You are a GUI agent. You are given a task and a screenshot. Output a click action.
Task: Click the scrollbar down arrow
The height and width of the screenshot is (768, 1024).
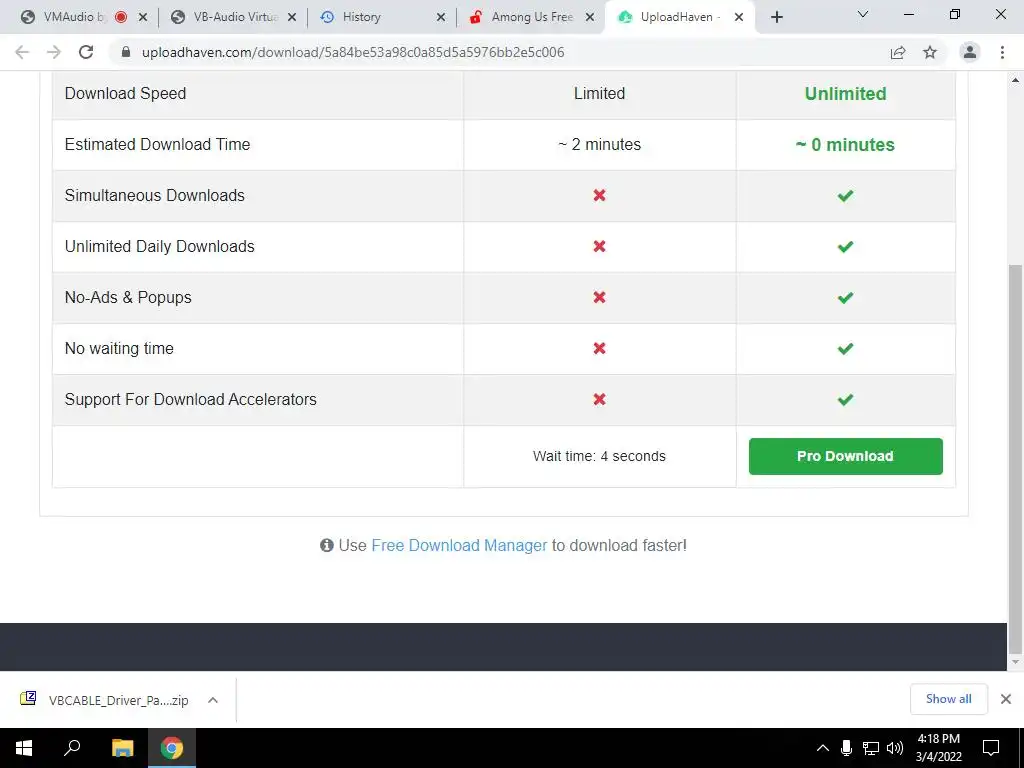(1016, 663)
